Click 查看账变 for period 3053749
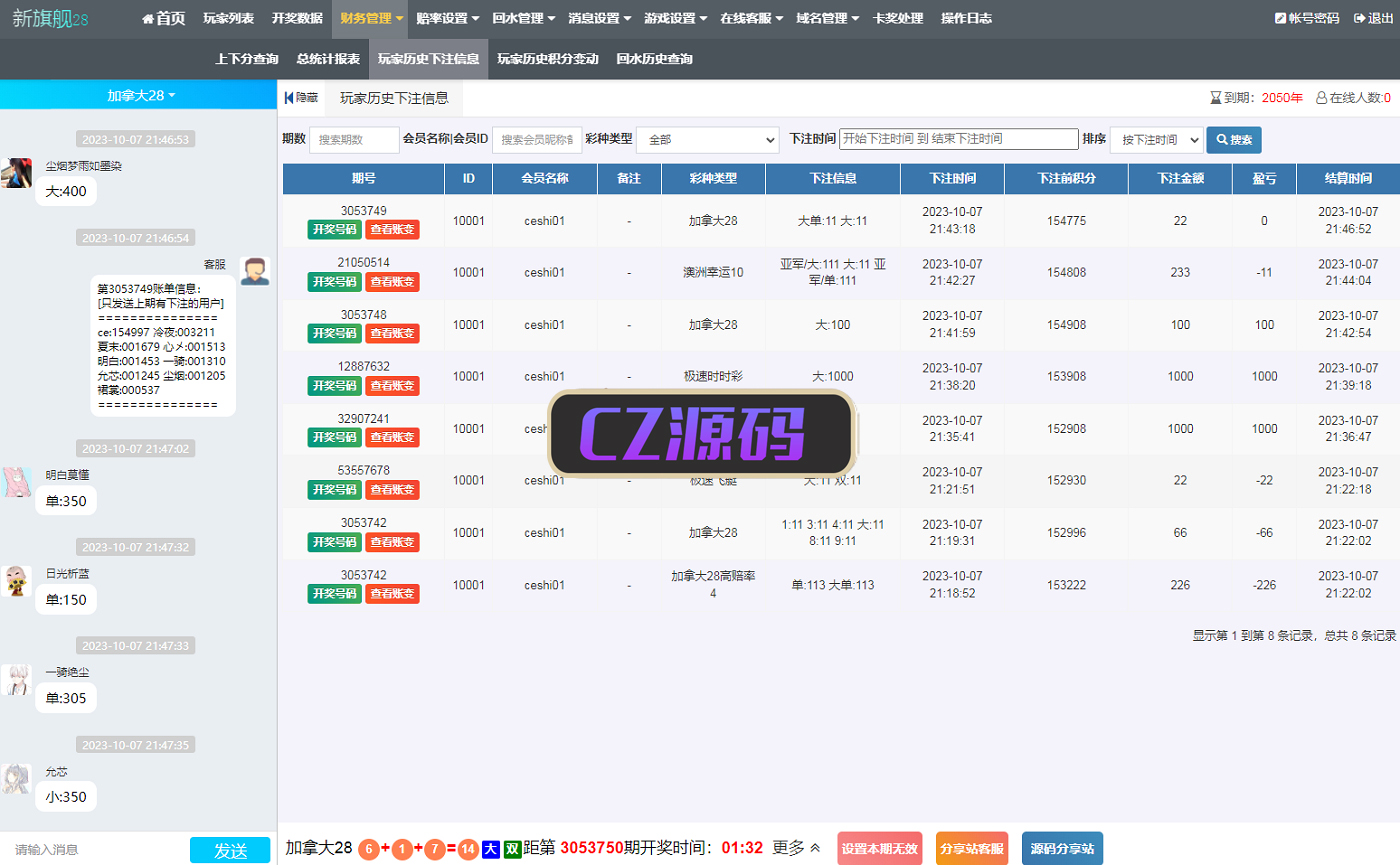Image resolution: width=1400 pixels, height=865 pixels. 392,229
